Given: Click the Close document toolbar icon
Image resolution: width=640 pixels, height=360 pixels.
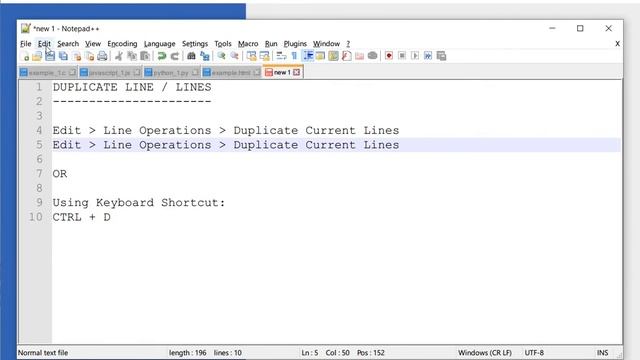Looking at the screenshot, I should 76,56.
